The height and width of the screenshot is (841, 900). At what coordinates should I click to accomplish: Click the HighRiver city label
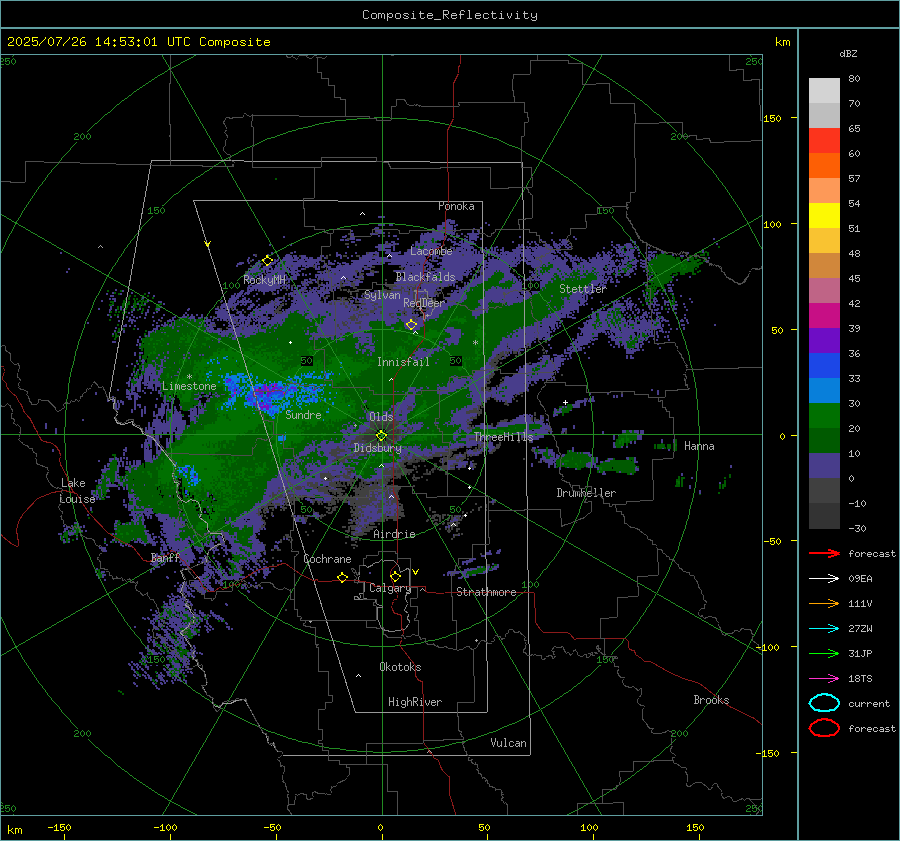pos(415,702)
